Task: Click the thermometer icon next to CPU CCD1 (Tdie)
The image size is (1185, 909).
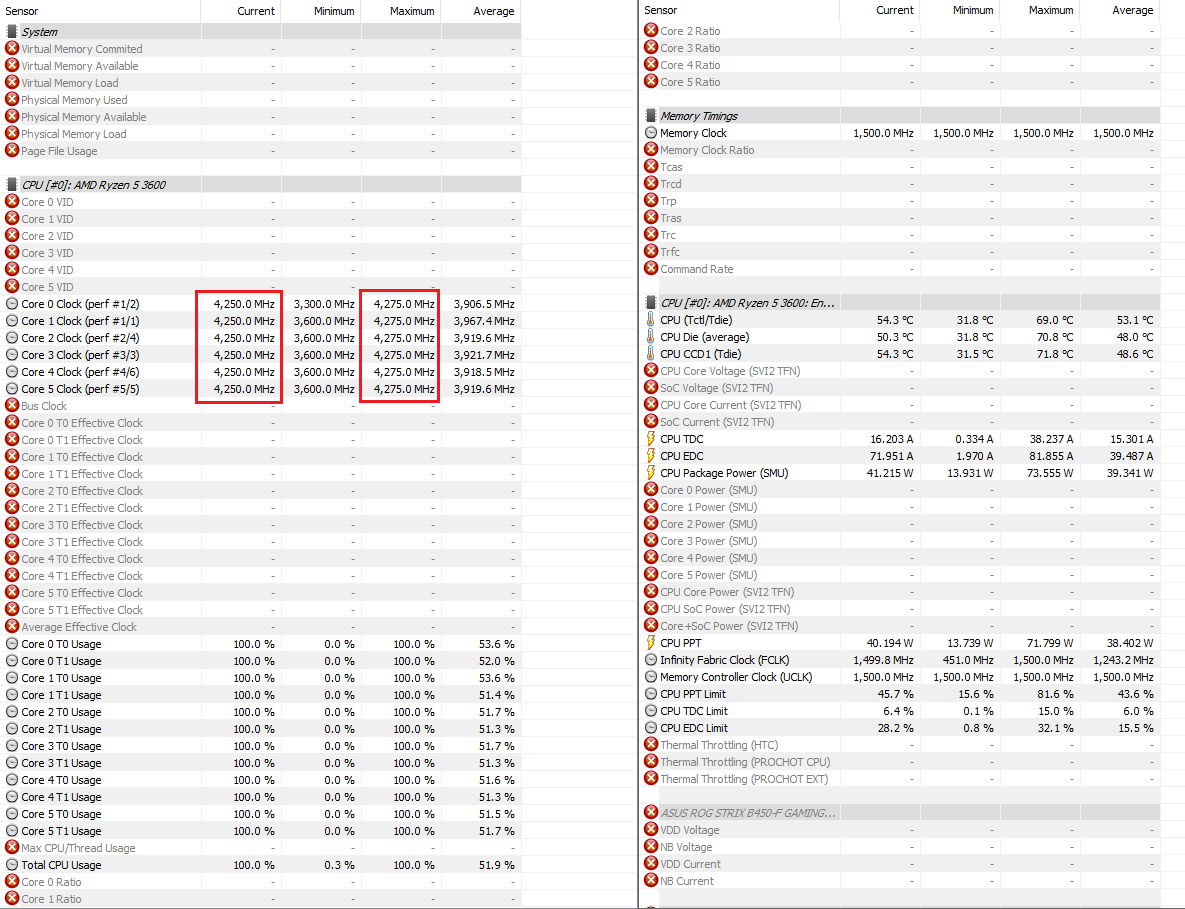Action: (x=651, y=354)
